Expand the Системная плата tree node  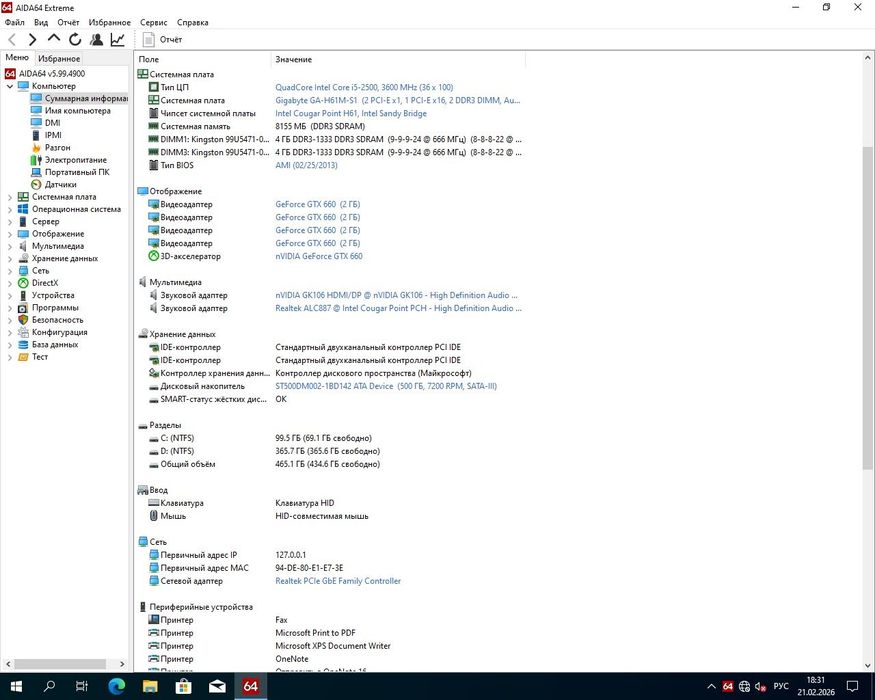pos(9,197)
